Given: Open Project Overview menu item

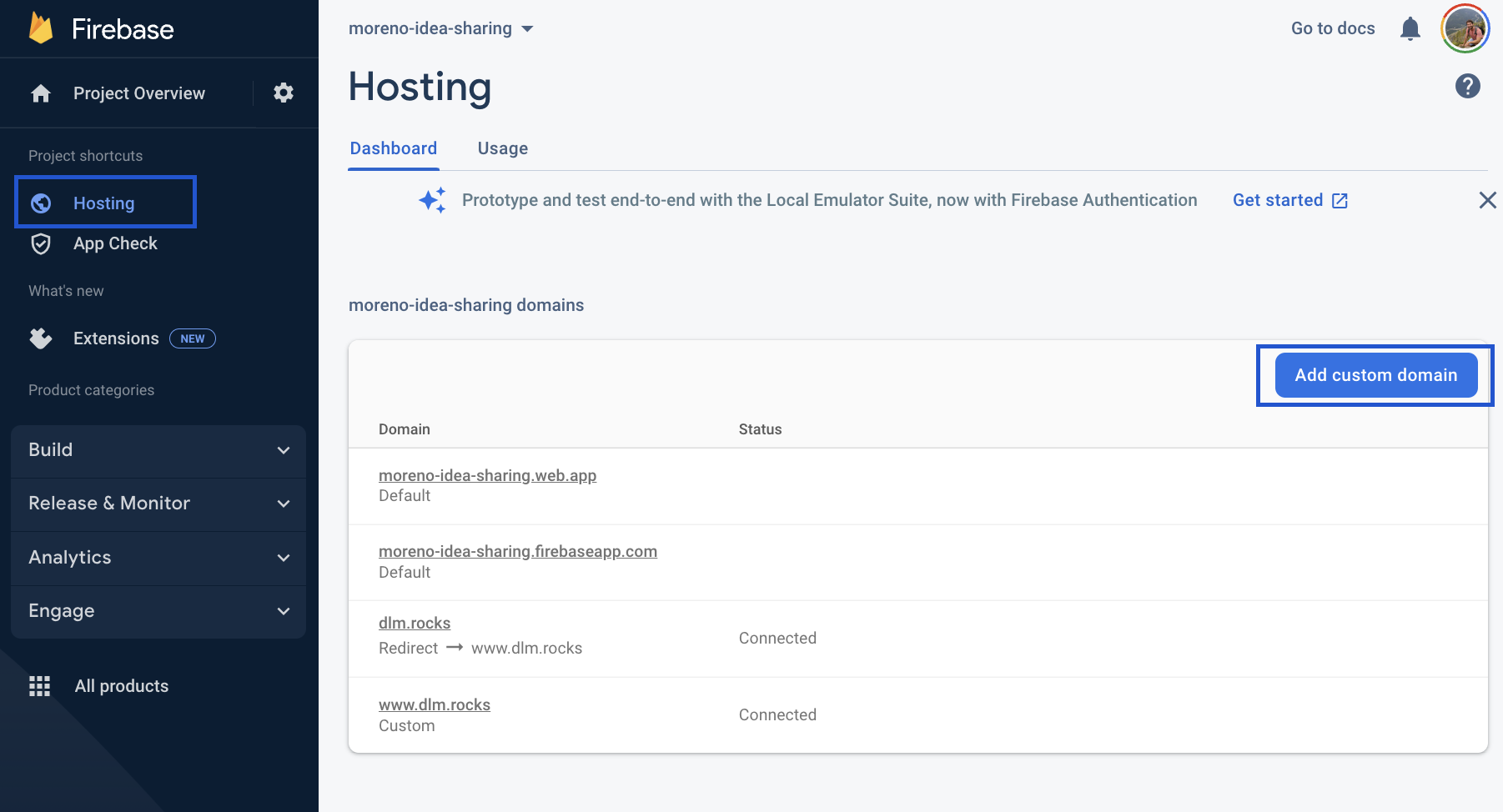Looking at the screenshot, I should (139, 93).
